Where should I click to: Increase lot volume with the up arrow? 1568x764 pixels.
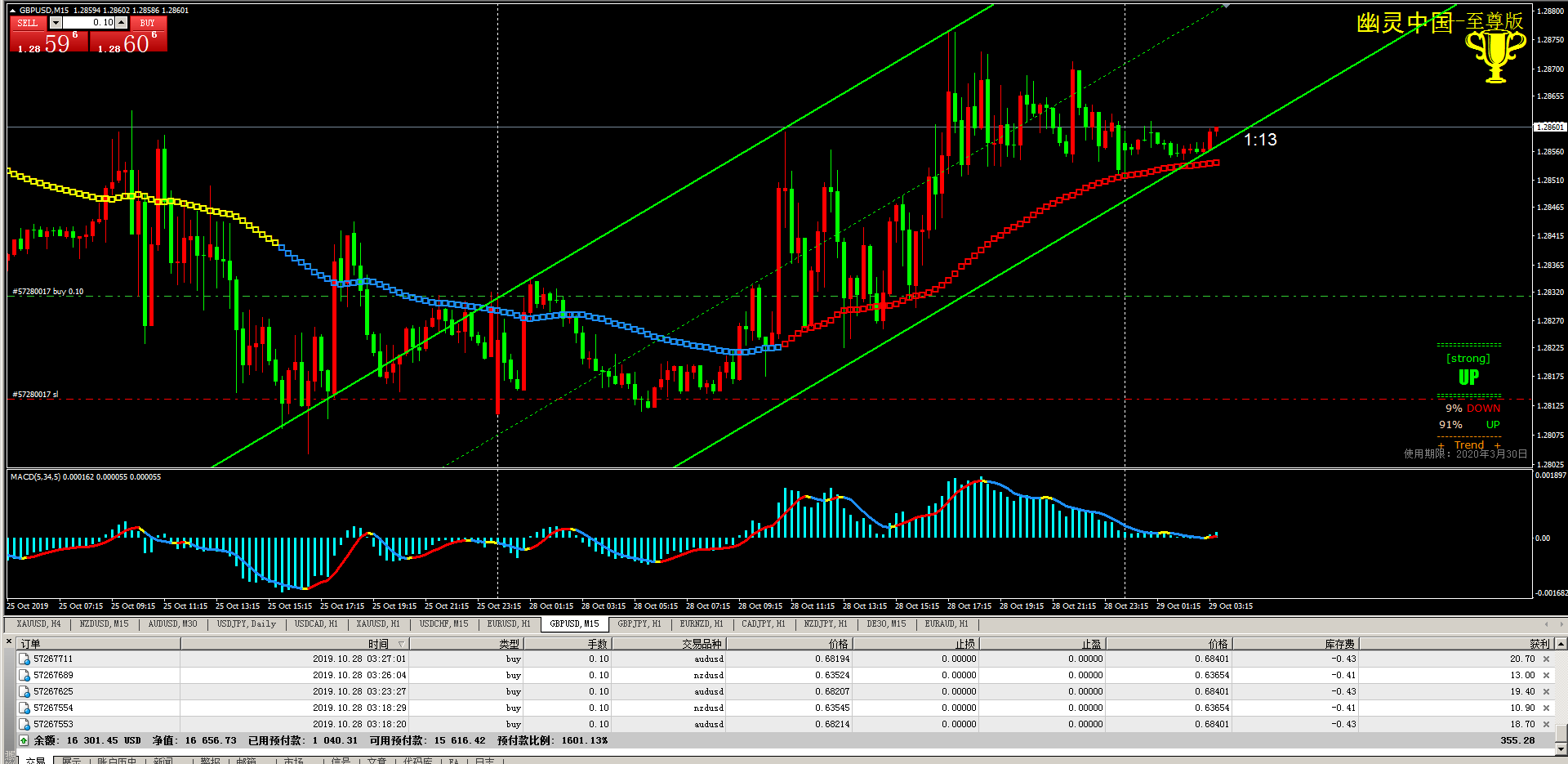[122, 23]
